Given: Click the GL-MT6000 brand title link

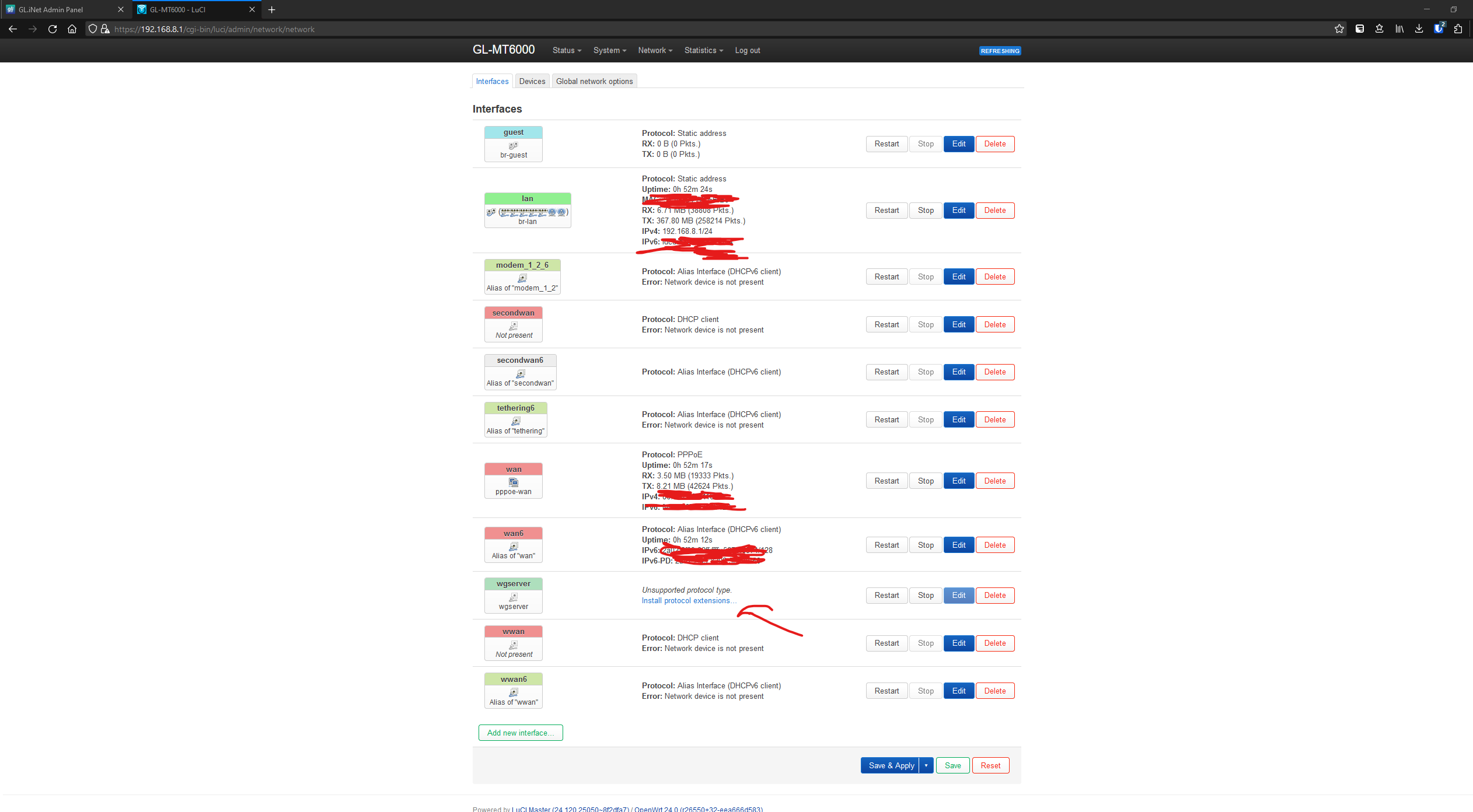Looking at the screenshot, I should tap(504, 50).
